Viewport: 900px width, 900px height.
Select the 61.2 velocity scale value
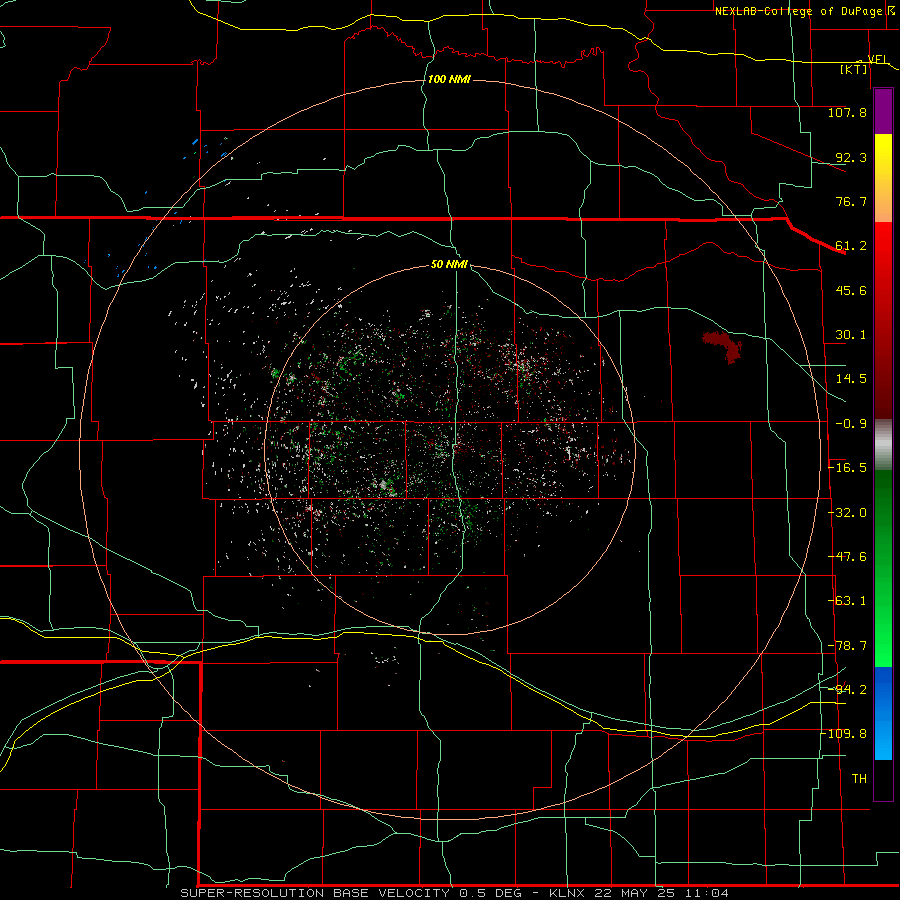pyautogui.click(x=851, y=246)
